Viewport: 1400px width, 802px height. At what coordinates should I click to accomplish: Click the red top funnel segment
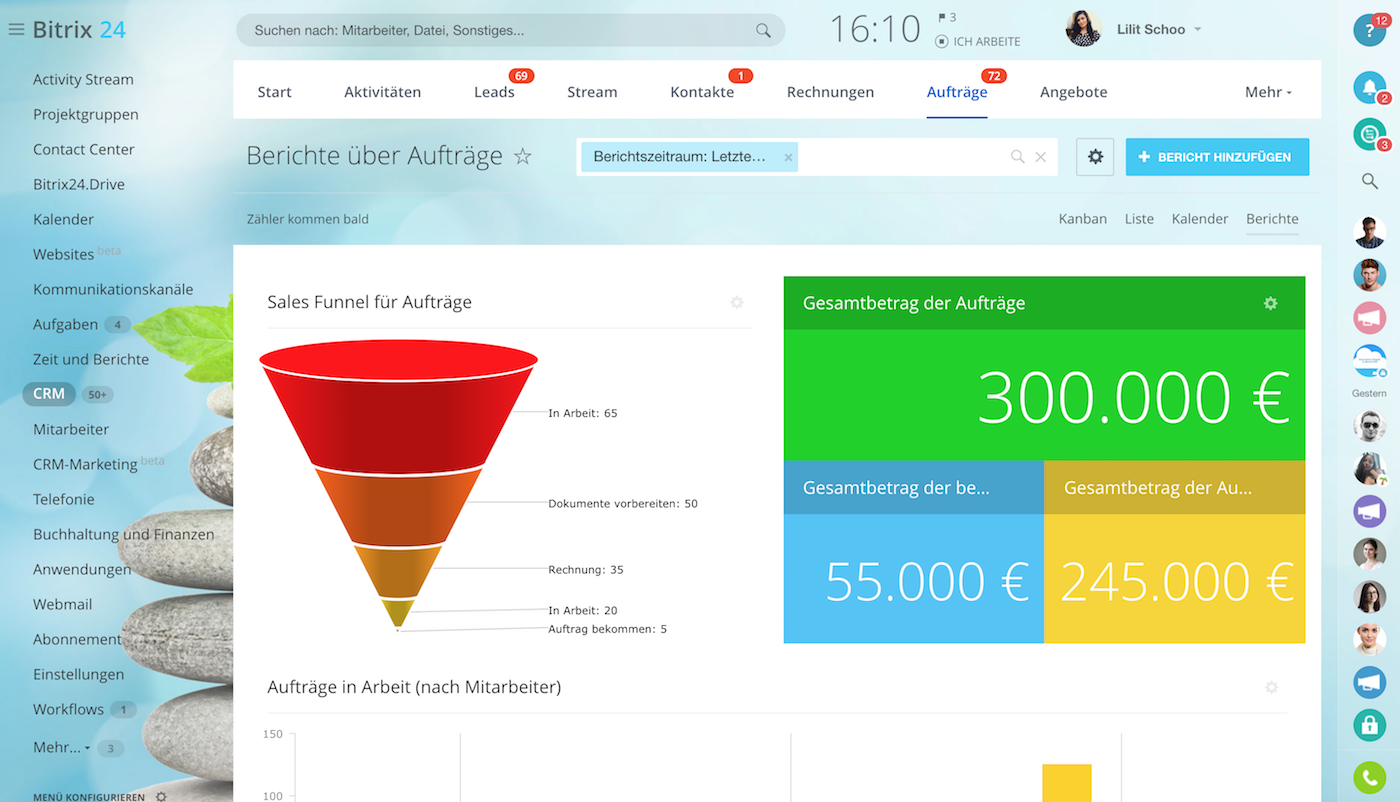399,405
